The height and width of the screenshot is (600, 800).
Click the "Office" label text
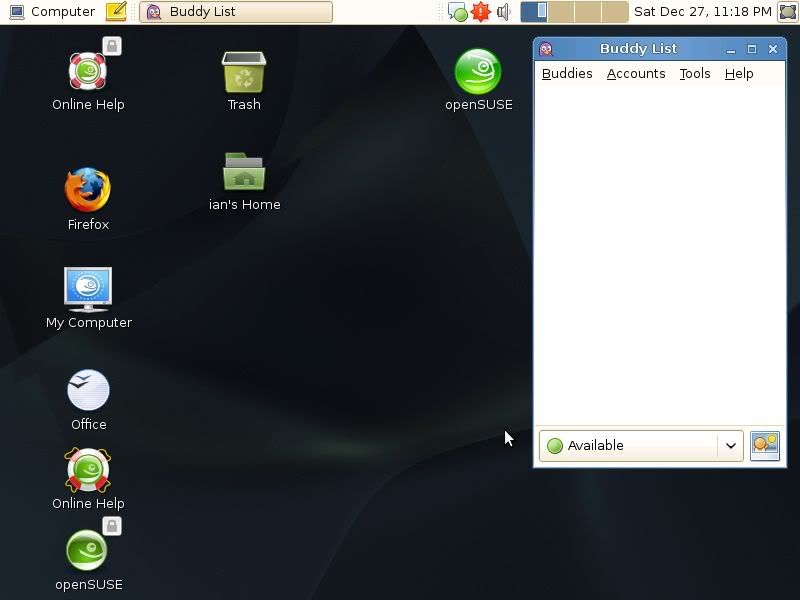(89, 424)
